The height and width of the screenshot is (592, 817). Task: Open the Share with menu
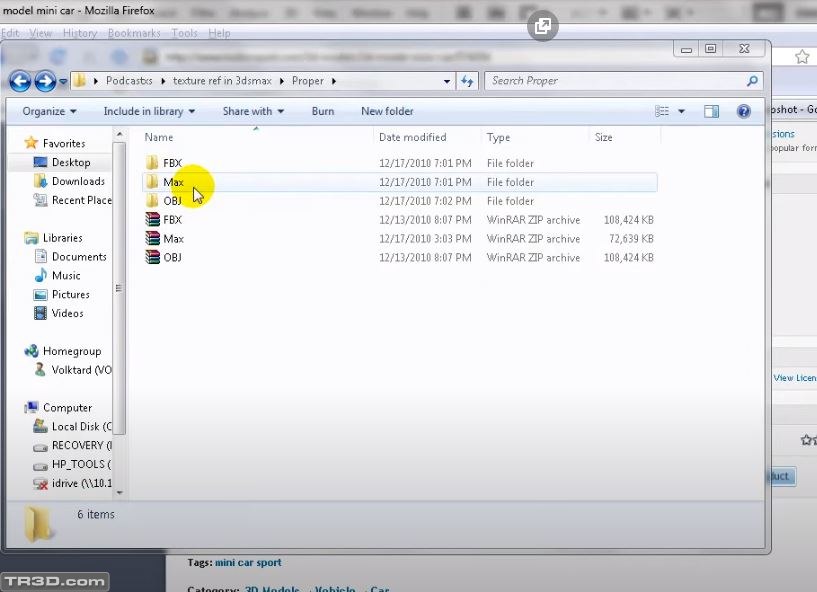click(253, 111)
